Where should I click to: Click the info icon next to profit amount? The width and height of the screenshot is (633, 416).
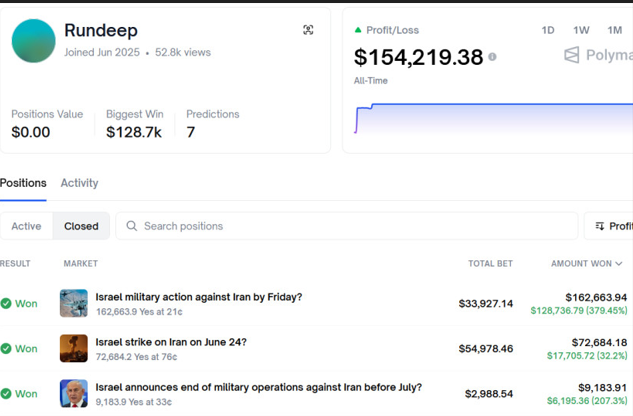[x=492, y=57]
